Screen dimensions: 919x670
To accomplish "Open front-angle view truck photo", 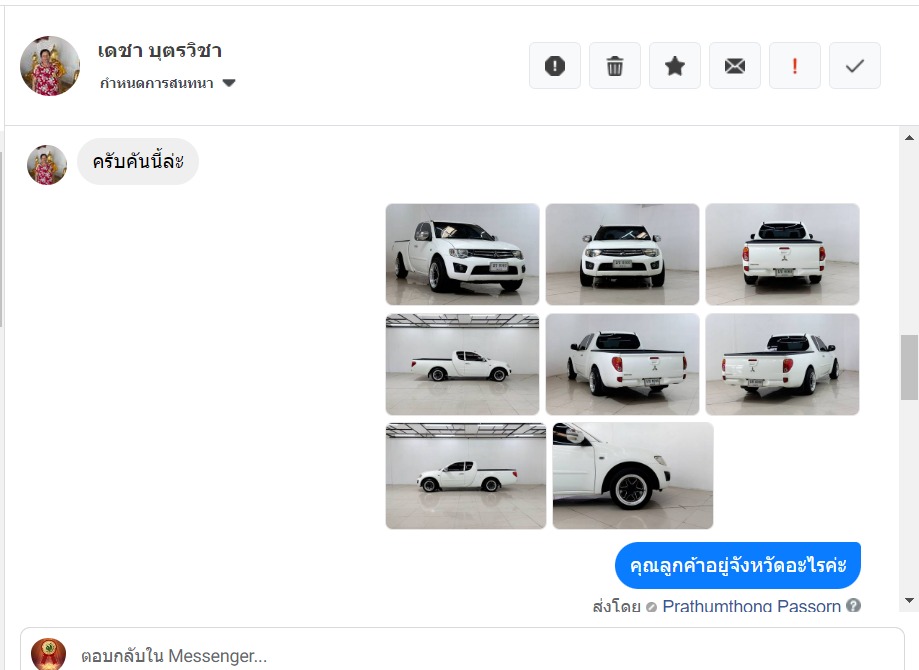I will coord(462,254).
